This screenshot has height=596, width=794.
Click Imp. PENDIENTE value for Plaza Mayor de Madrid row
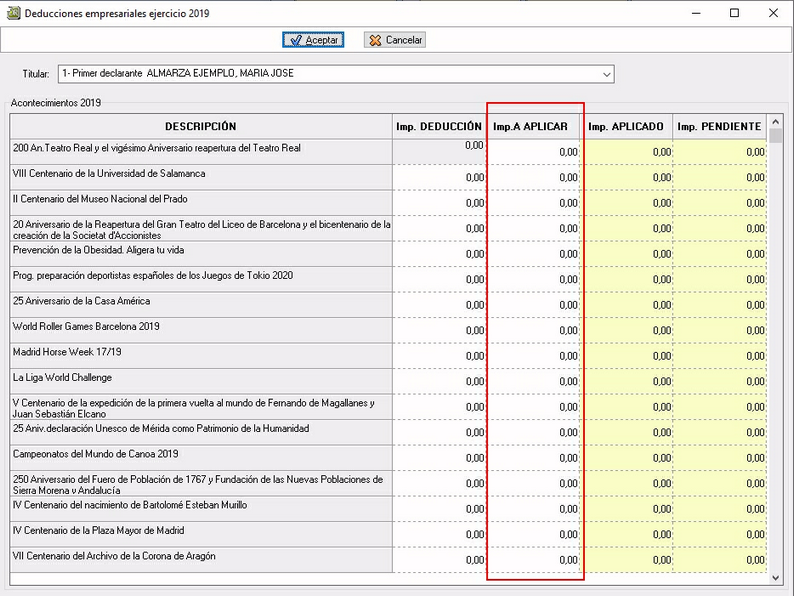pos(719,534)
